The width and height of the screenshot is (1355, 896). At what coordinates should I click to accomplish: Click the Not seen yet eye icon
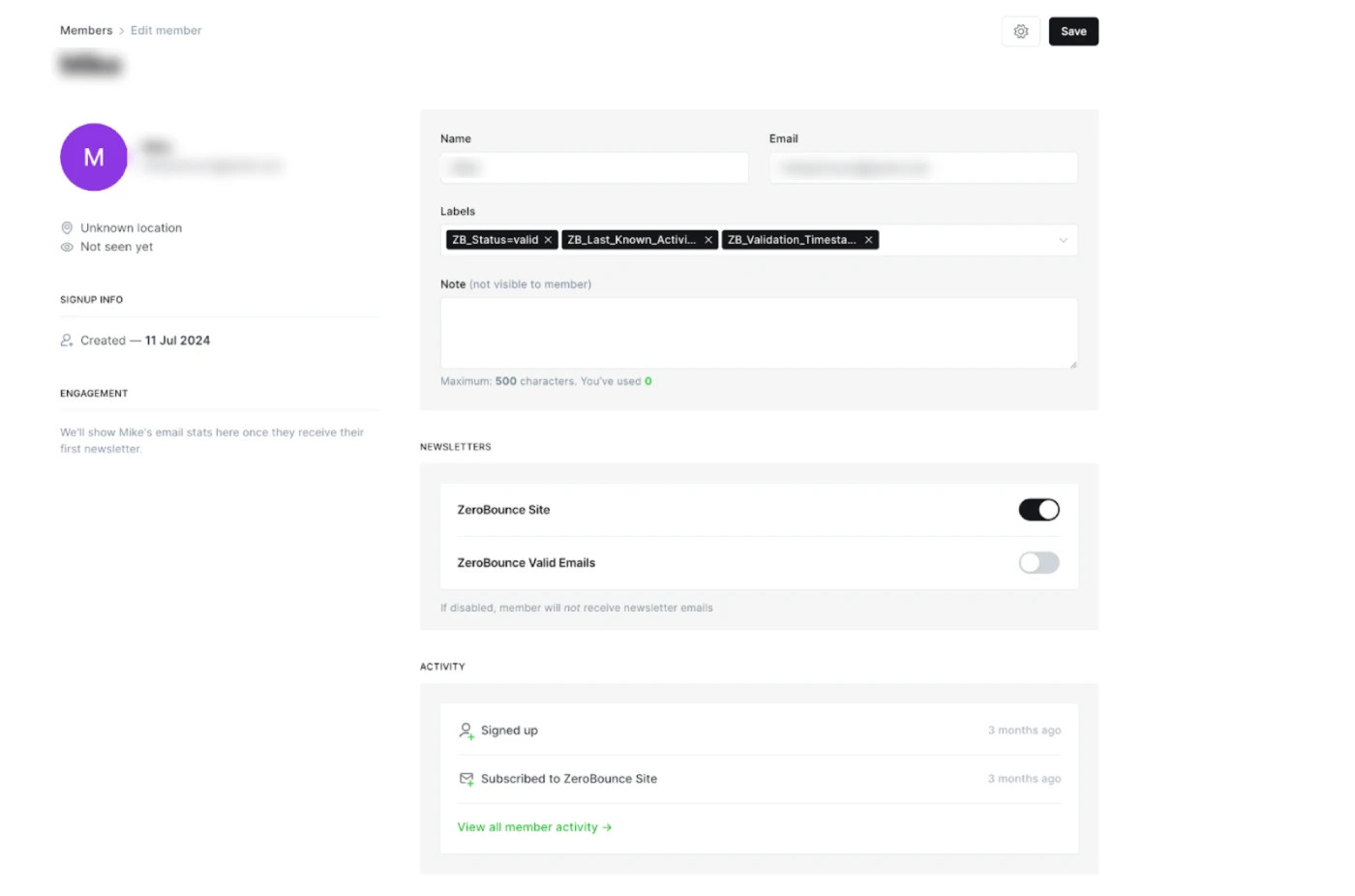[67, 248]
